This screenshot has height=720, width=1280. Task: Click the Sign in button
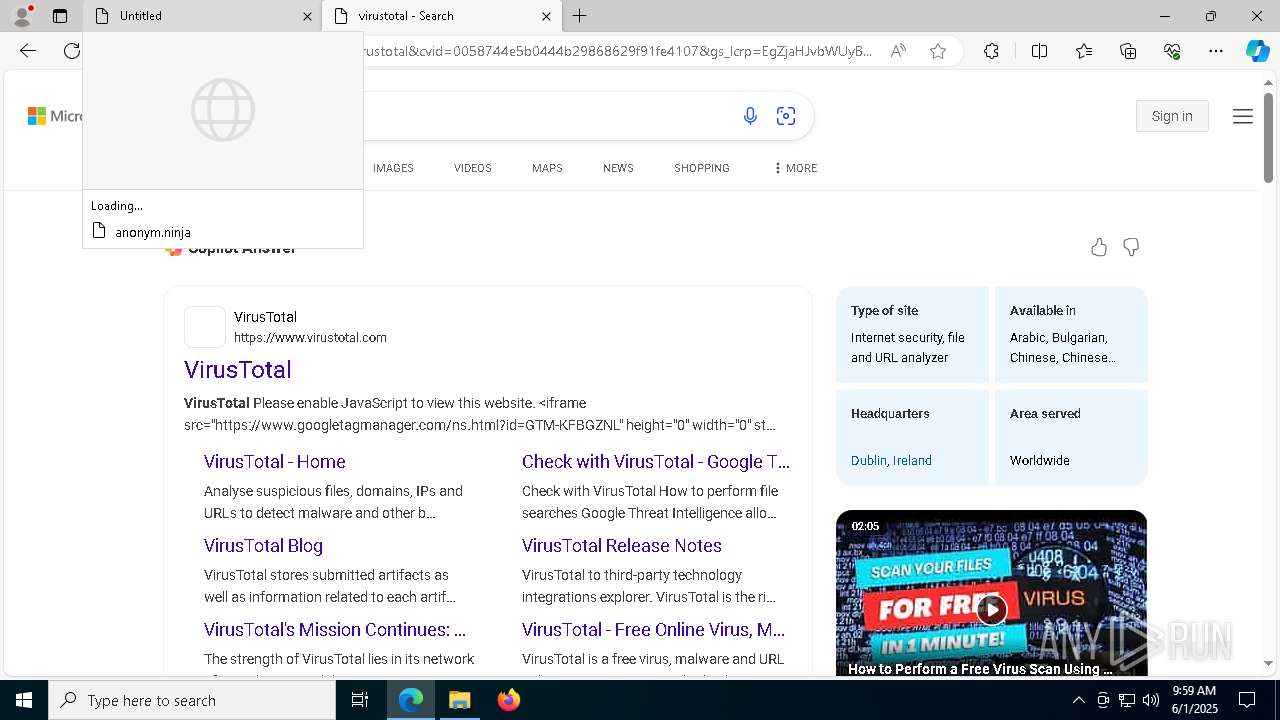click(x=1172, y=116)
